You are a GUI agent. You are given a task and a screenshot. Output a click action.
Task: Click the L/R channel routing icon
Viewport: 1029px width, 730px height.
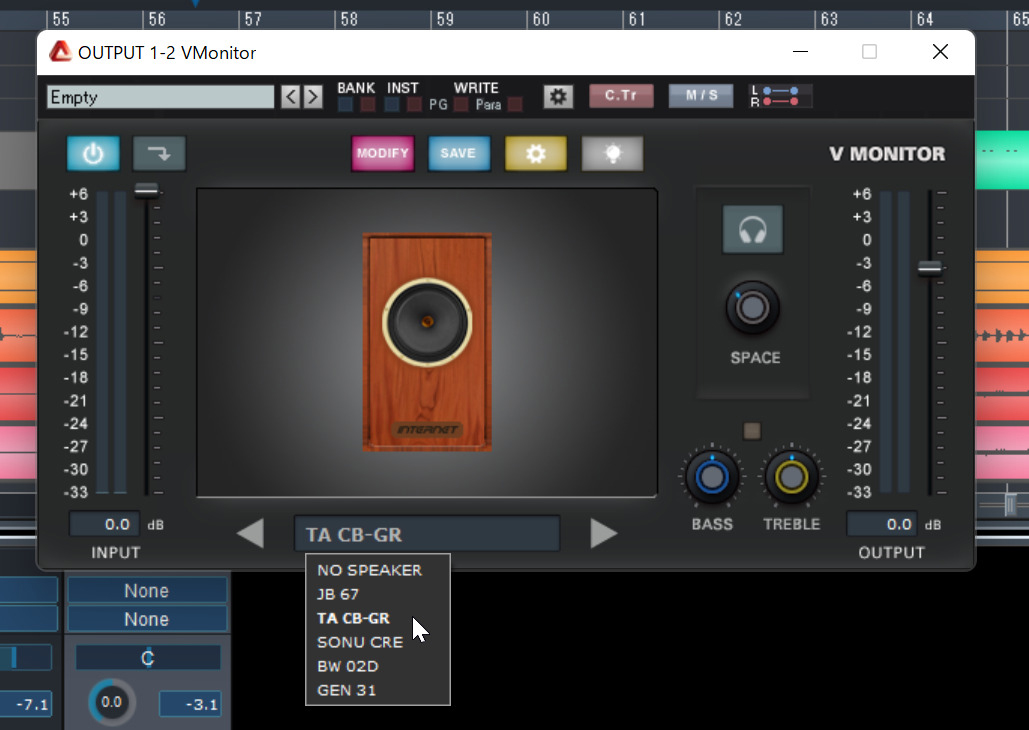point(780,96)
